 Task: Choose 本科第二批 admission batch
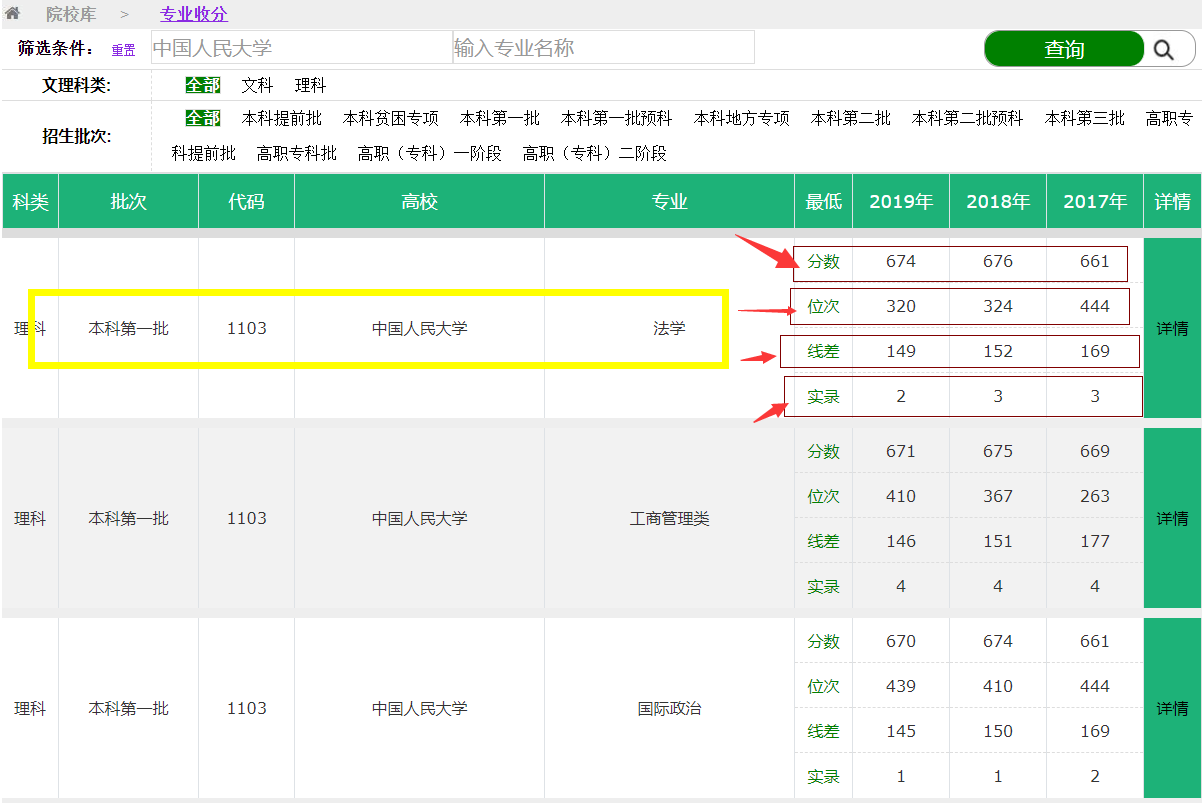point(850,118)
